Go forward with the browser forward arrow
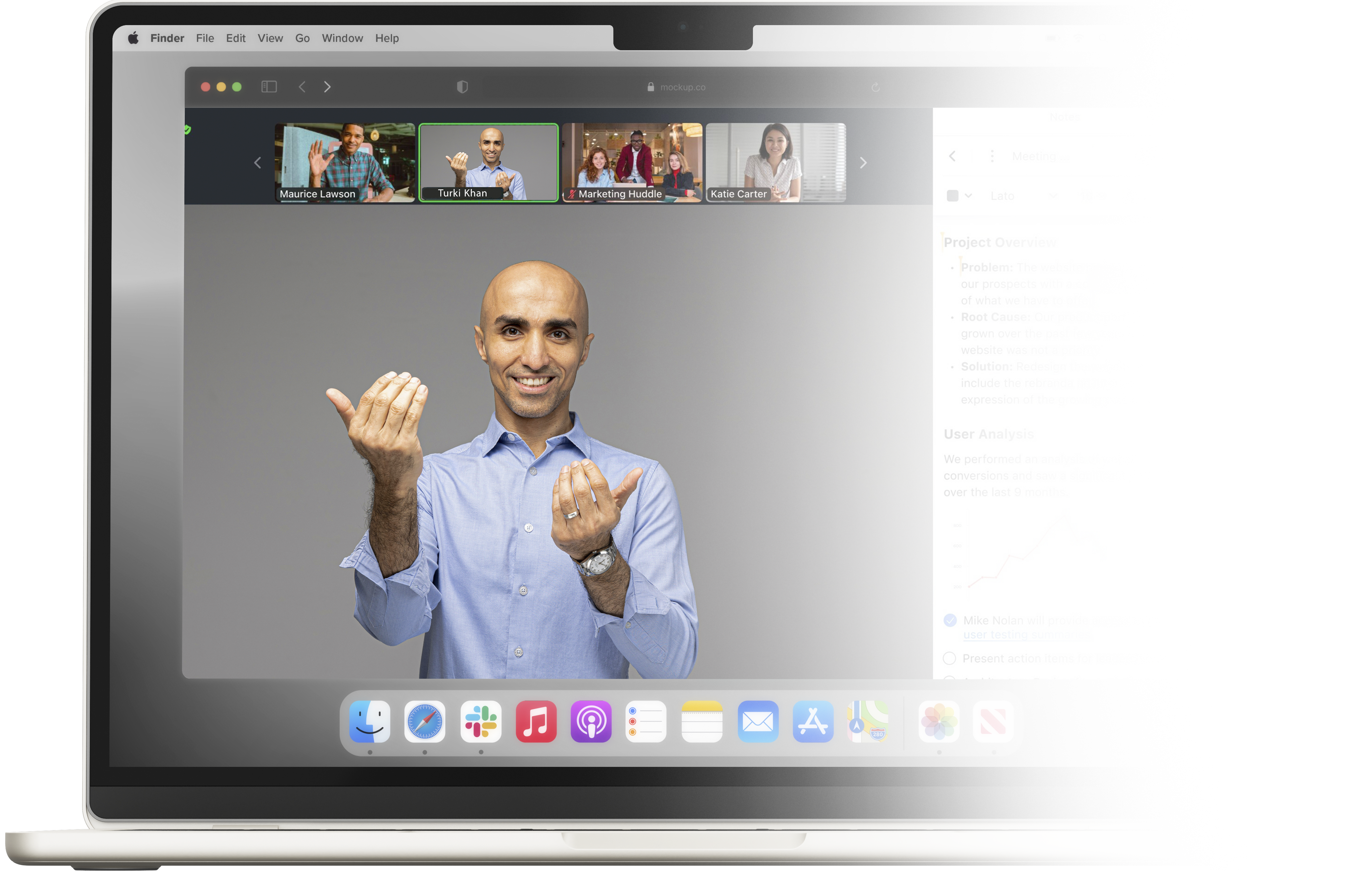Image resolution: width=1372 pixels, height=880 pixels. (327, 87)
